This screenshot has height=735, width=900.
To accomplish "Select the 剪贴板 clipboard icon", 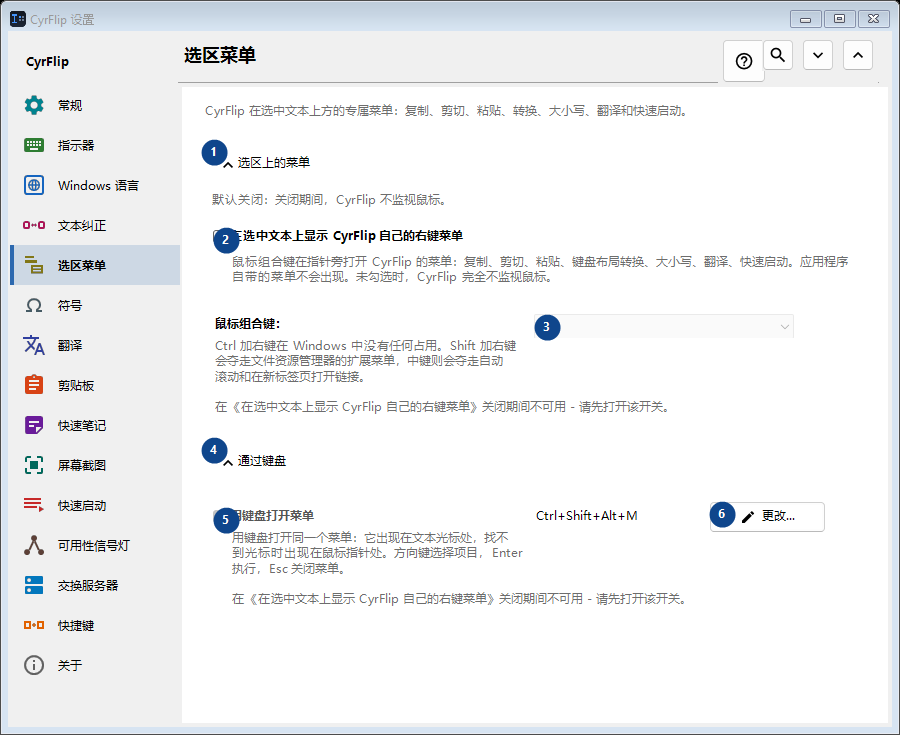I will 34,385.
